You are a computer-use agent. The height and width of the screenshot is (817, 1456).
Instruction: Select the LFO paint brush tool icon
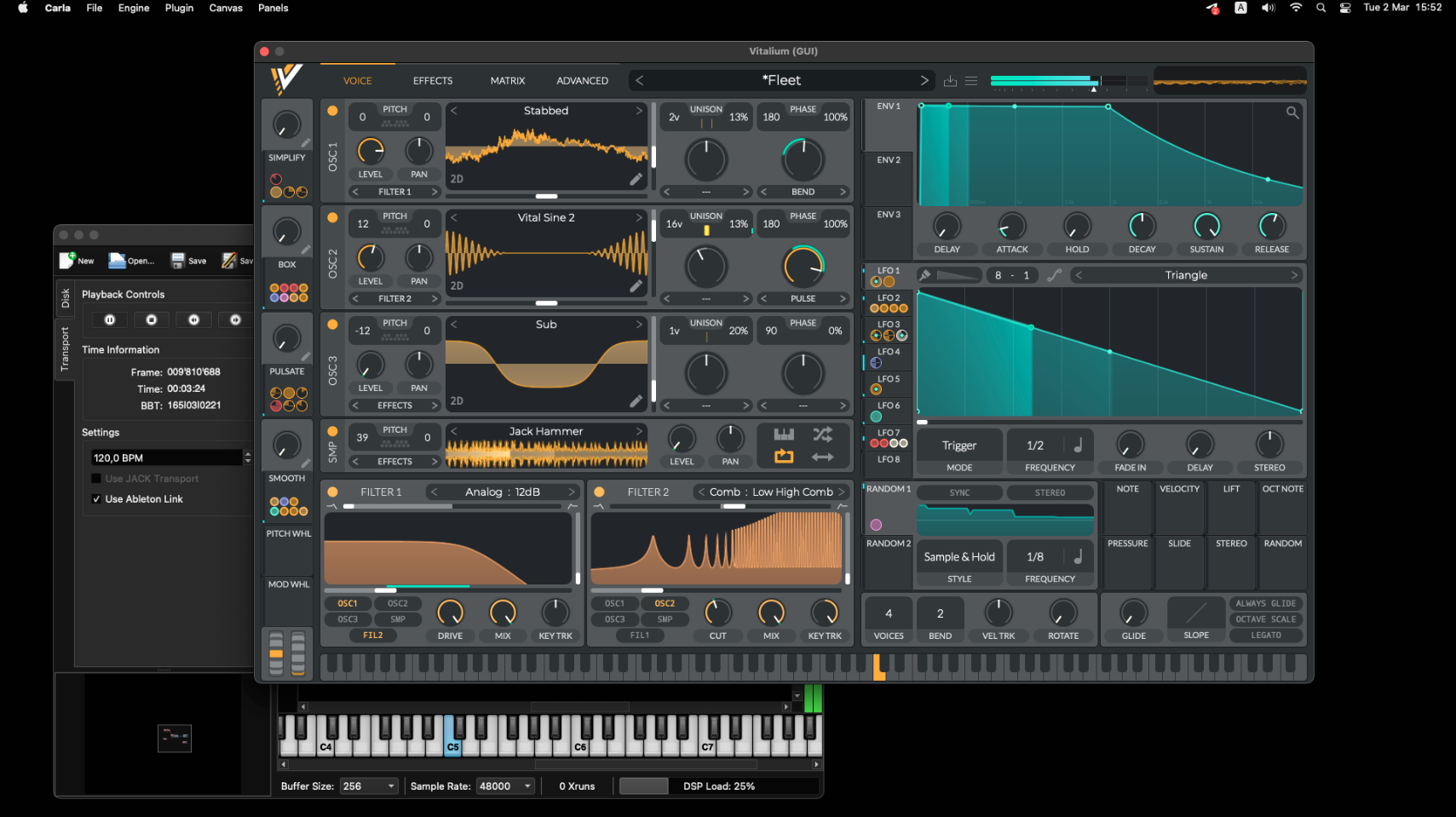tap(924, 275)
